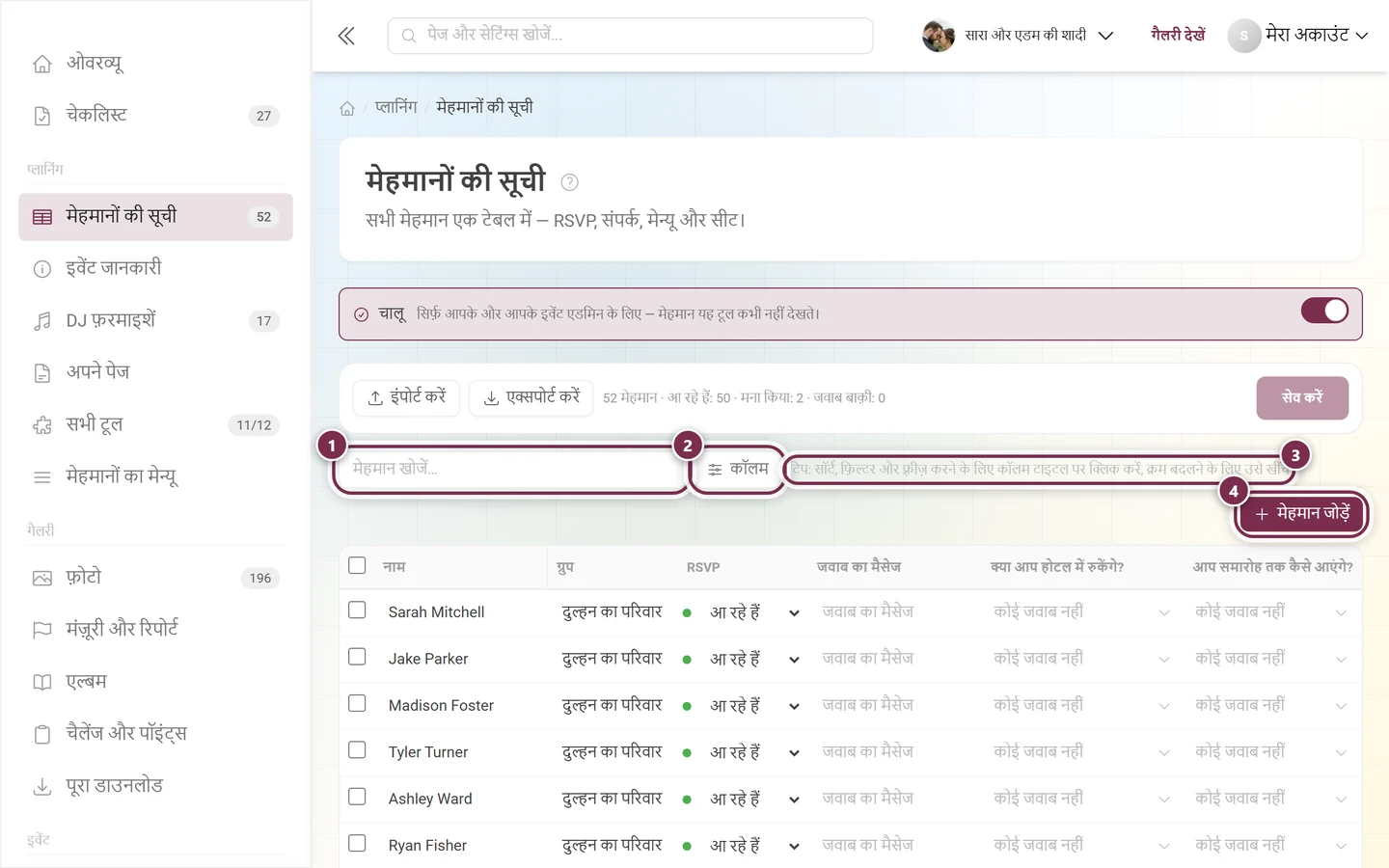Click the चेकलिस्ट document icon in sidebar
This screenshot has width=1389, height=868.
coord(42,116)
